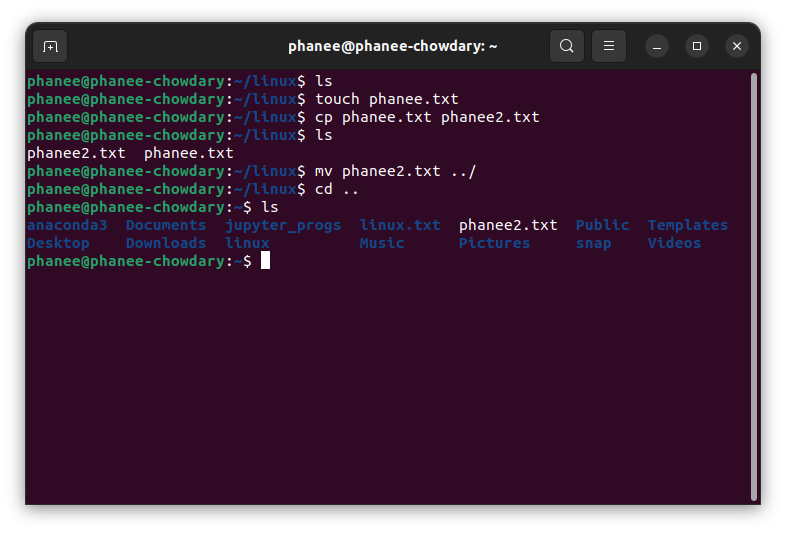Close the terminal window
Screen dimensions: 786x533
(737, 47)
